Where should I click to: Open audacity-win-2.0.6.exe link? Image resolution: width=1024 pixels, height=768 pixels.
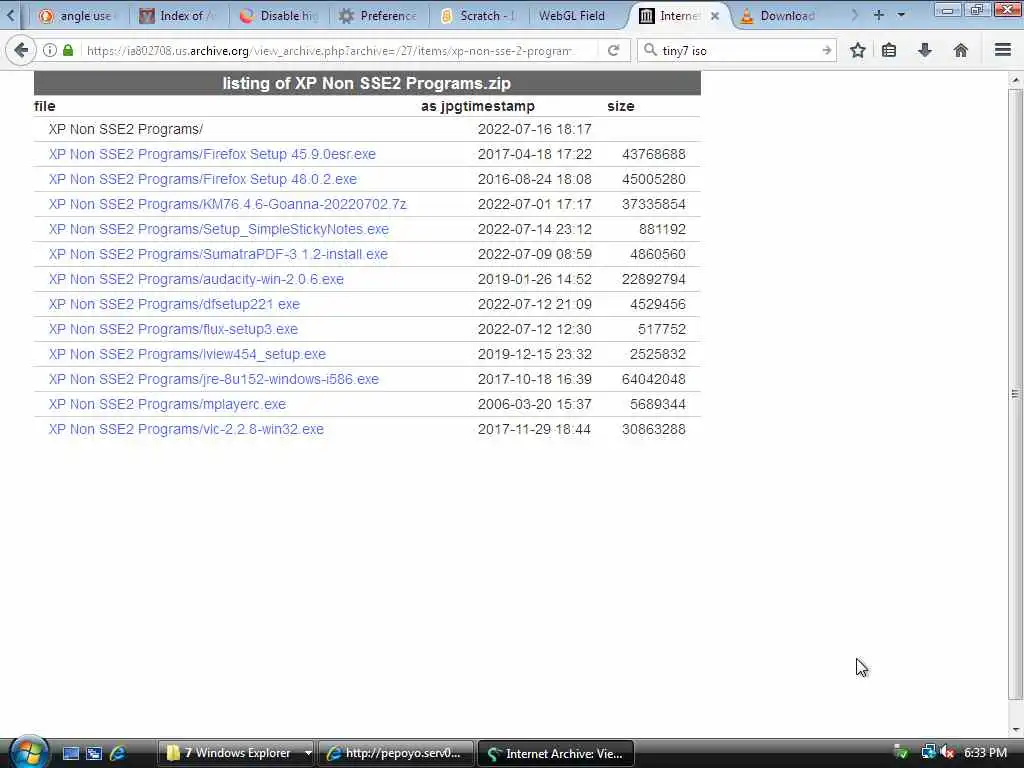tap(196, 279)
